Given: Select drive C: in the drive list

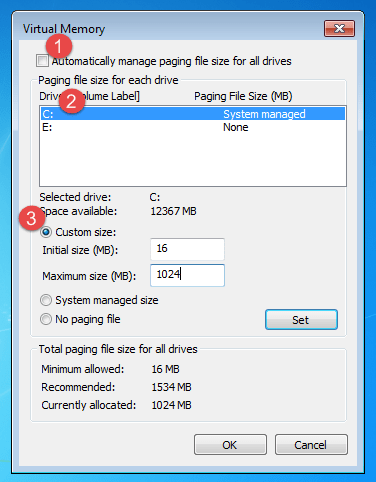Looking at the screenshot, I should tap(193, 114).
